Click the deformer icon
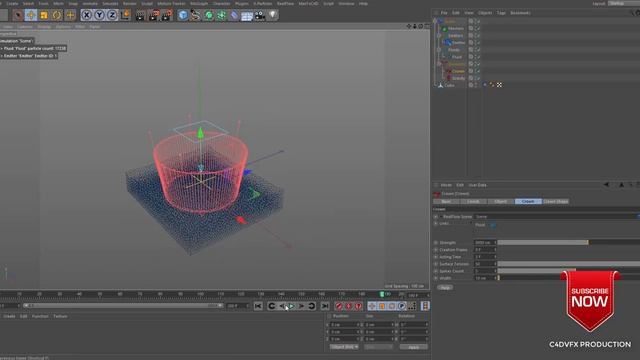The width and height of the screenshot is (640, 360). [x=234, y=15]
